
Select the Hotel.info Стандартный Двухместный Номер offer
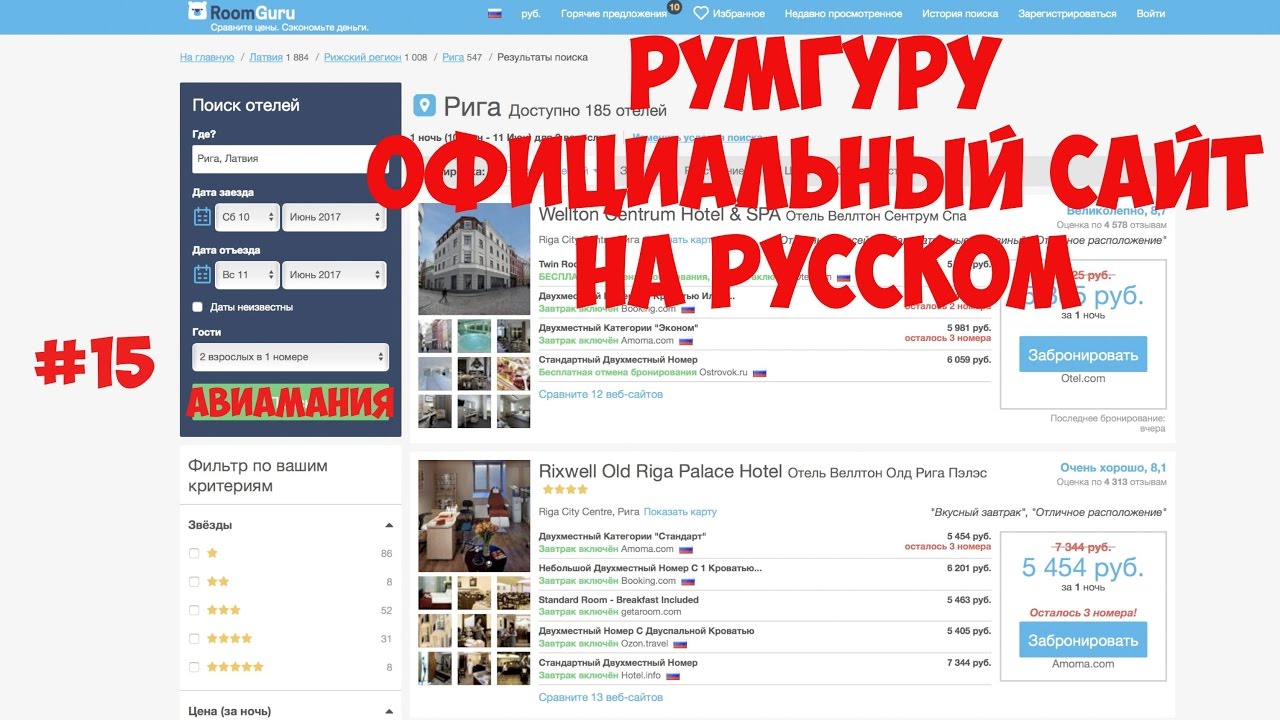pos(764,669)
